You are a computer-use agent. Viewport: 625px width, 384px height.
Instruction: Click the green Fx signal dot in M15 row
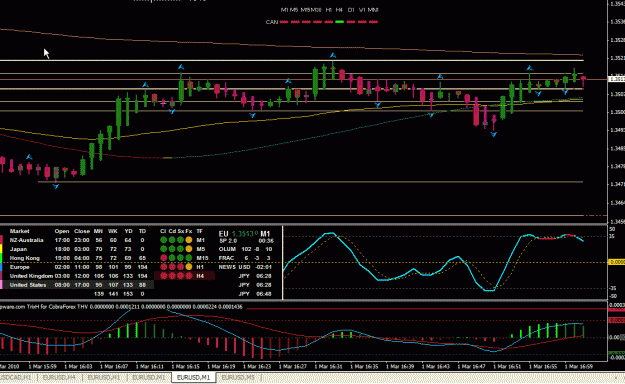click(x=189, y=258)
